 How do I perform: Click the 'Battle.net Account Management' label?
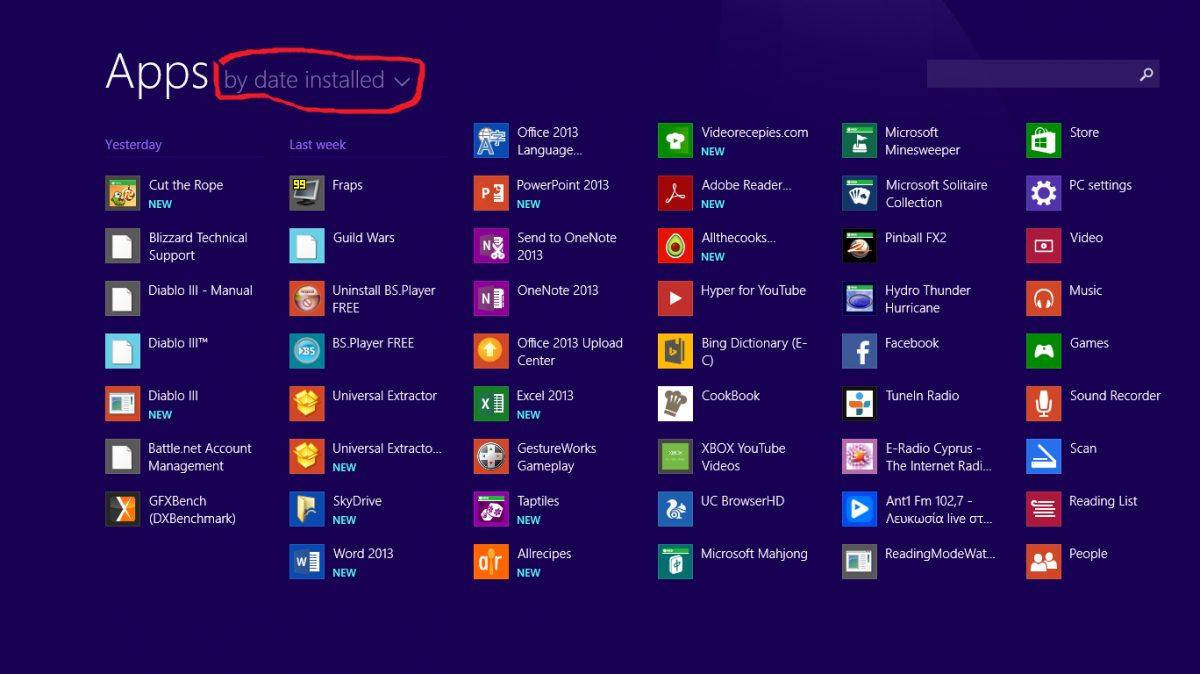coord(200,457)
